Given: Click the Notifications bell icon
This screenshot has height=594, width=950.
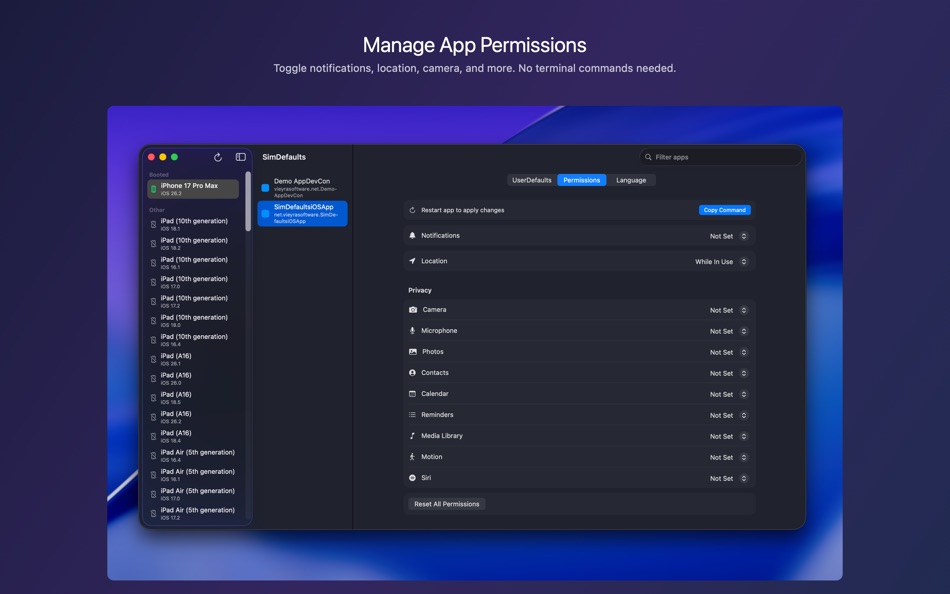Looking at the screenshot, I should (414, 235).
